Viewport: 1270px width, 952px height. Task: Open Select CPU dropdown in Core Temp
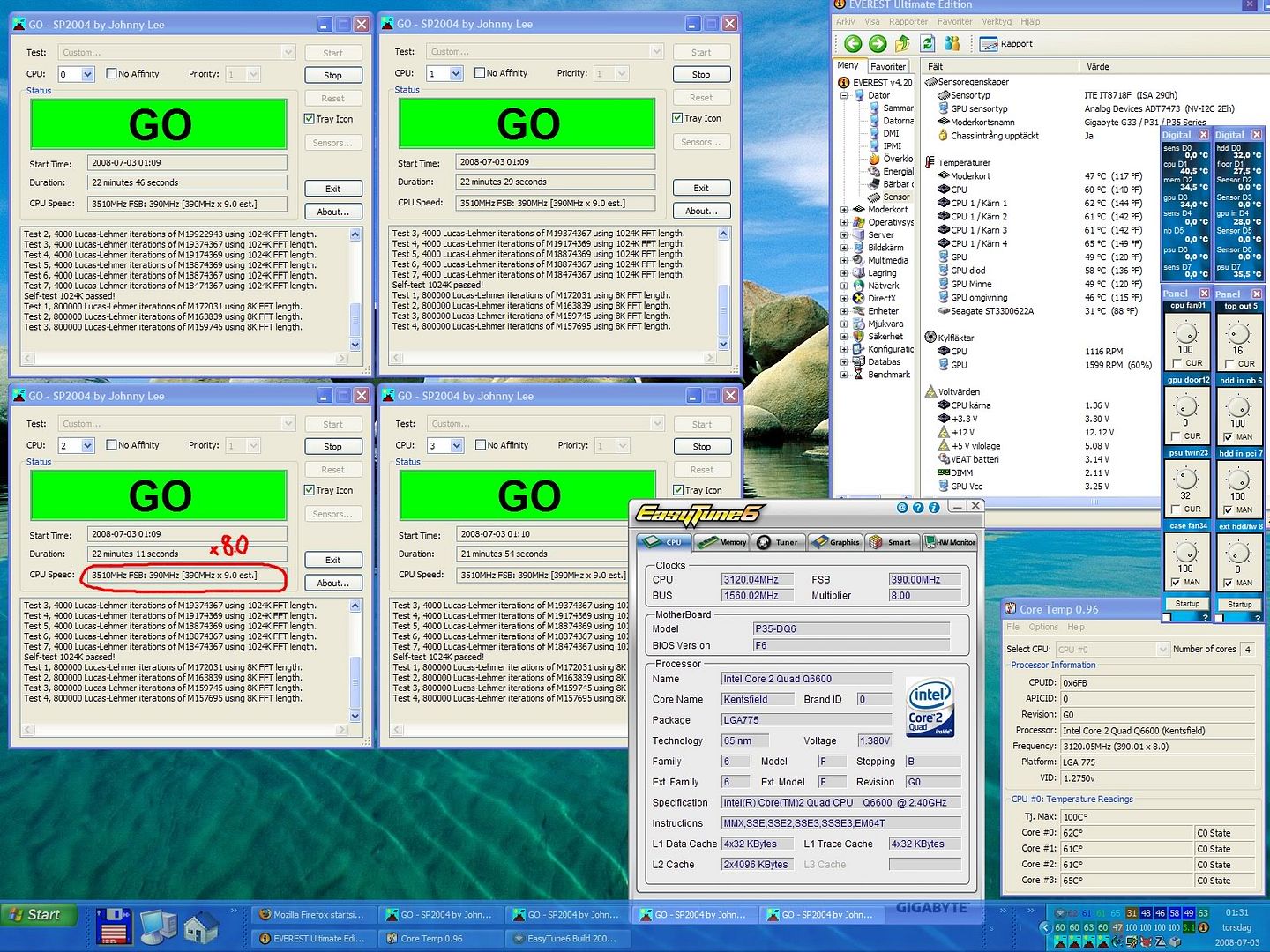click(1162, 650)
